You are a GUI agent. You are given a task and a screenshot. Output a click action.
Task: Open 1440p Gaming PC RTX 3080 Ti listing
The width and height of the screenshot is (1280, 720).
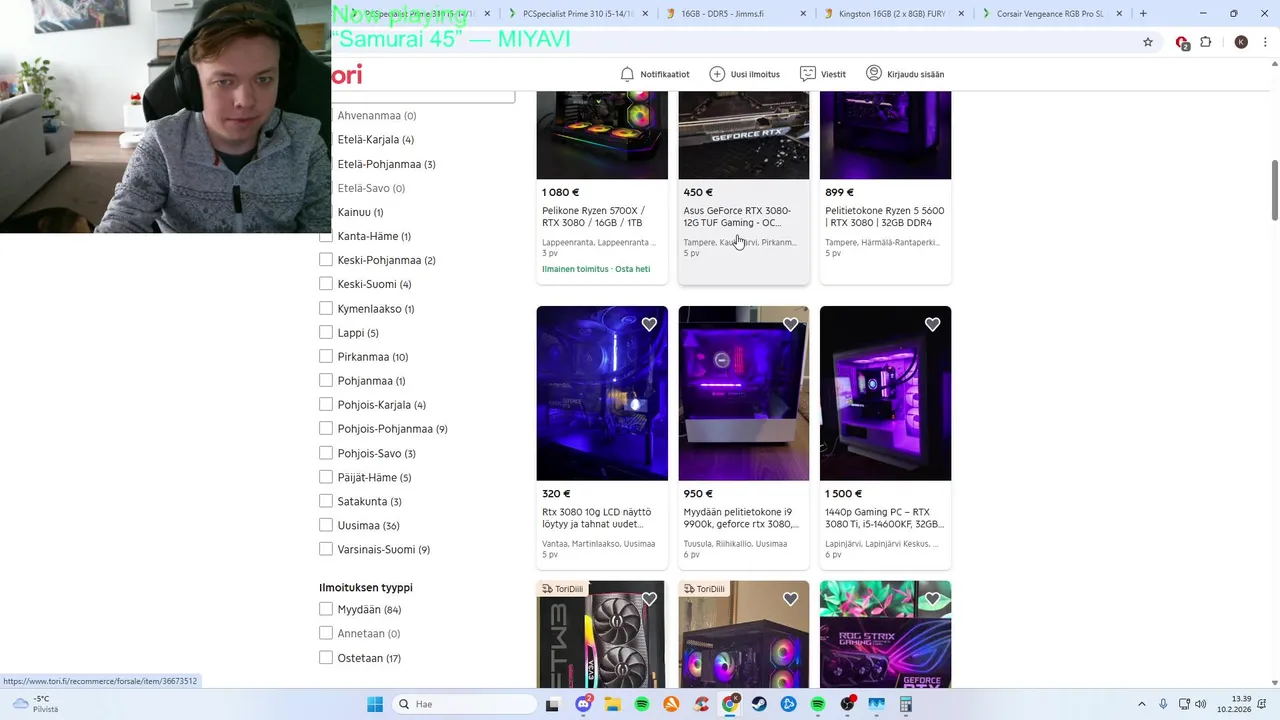pos(885,518)
